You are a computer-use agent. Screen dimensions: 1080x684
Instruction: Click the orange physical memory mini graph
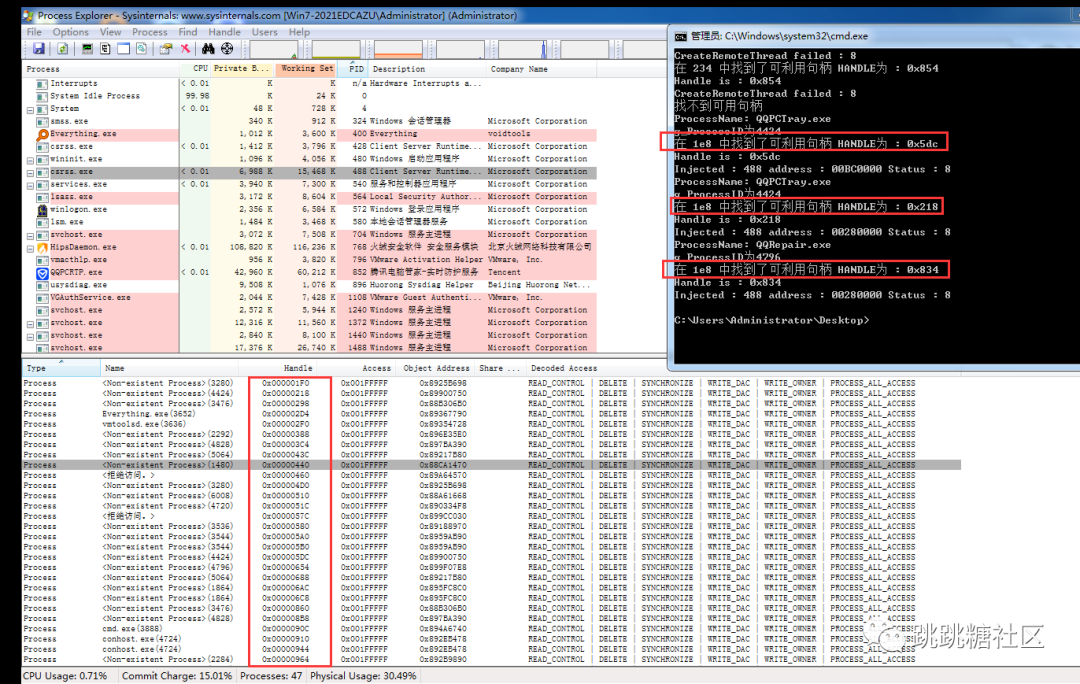398,49
